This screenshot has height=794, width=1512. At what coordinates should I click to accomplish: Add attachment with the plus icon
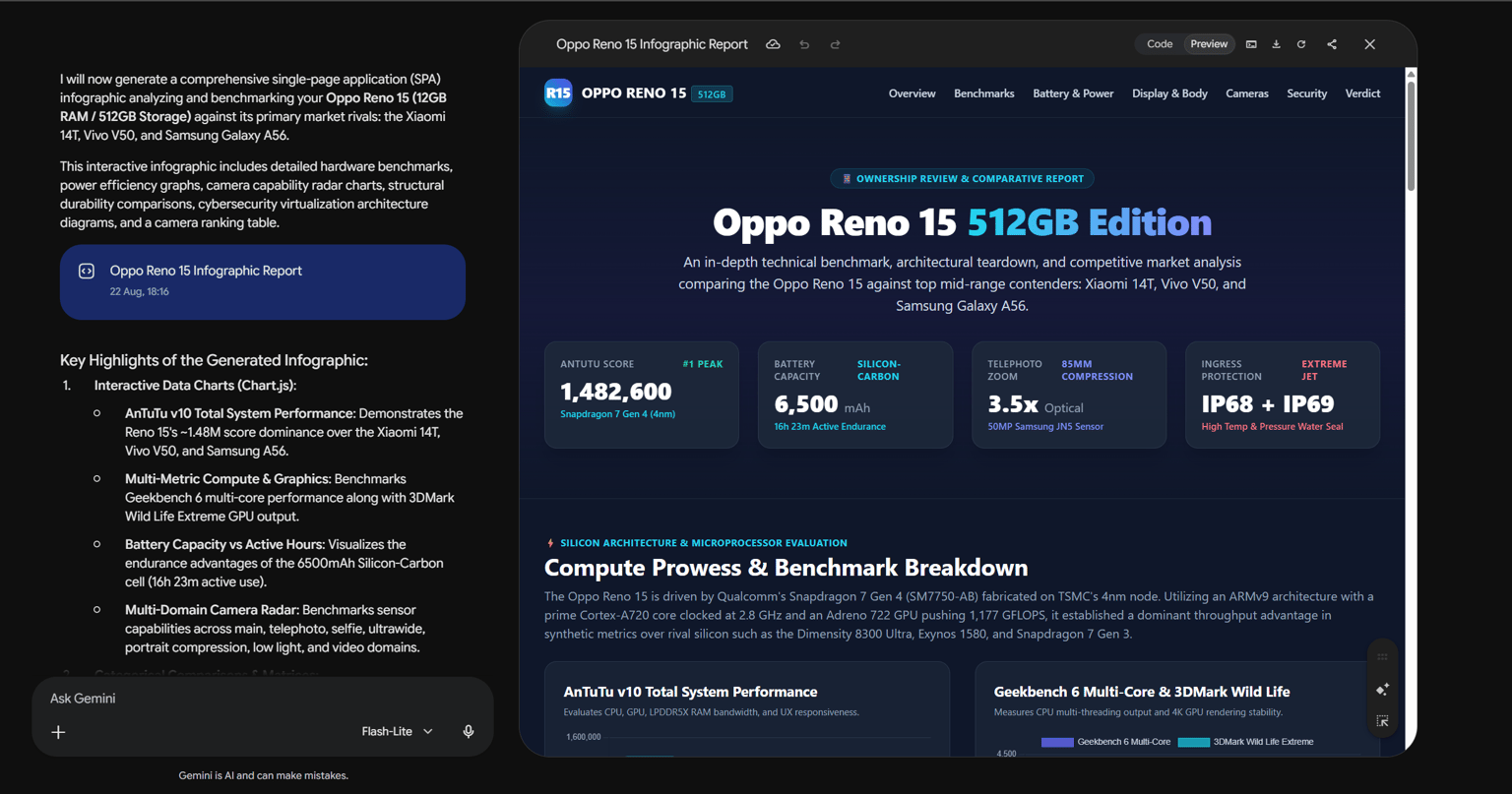click(58, 732)
